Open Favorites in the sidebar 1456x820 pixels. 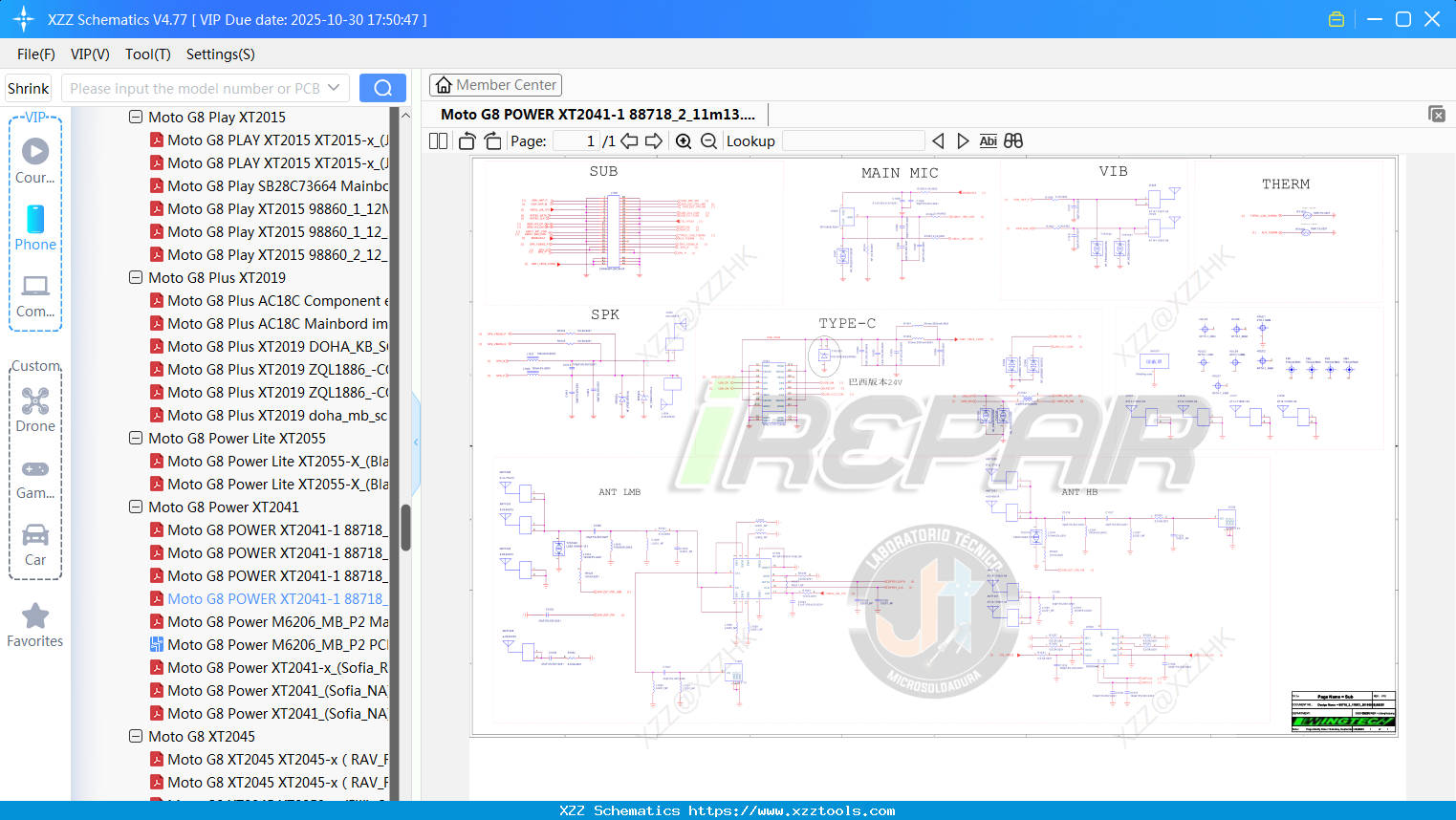[35, 626]
